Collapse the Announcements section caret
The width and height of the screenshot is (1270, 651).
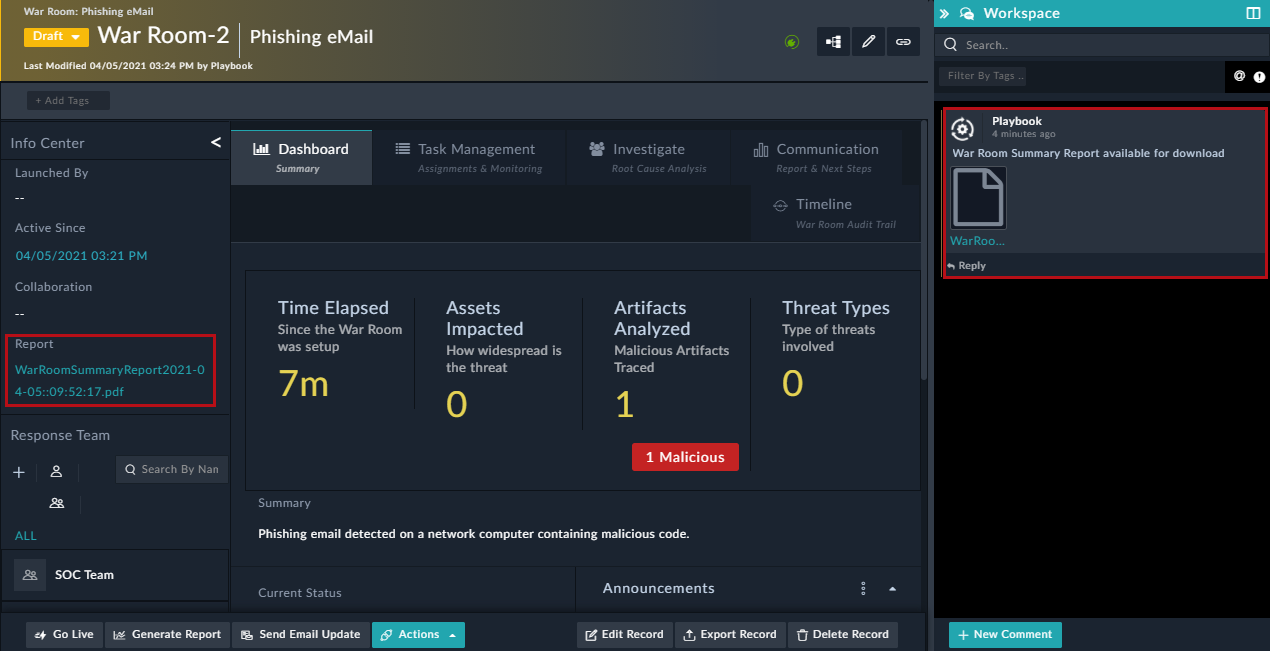click(x=892, y=588)
